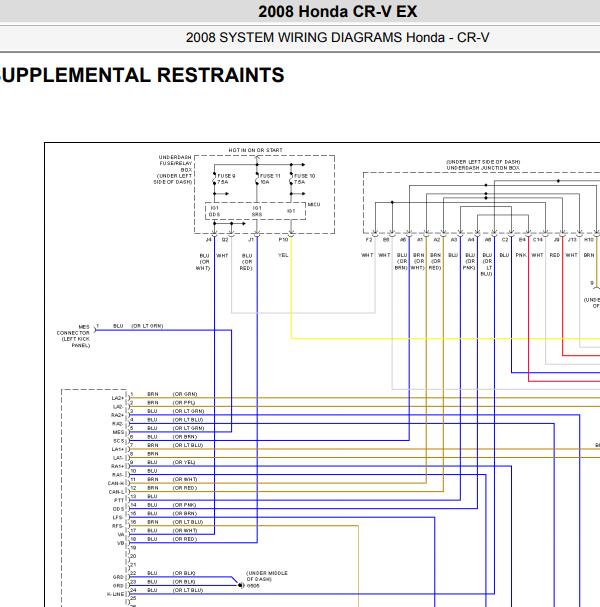The height and width of the screenshot is (607, 600).
Task: Click "2008 SYSTEM WIRING DIAGRAMS Honda - CR-V" subtitle
Action: click(337, 38)
